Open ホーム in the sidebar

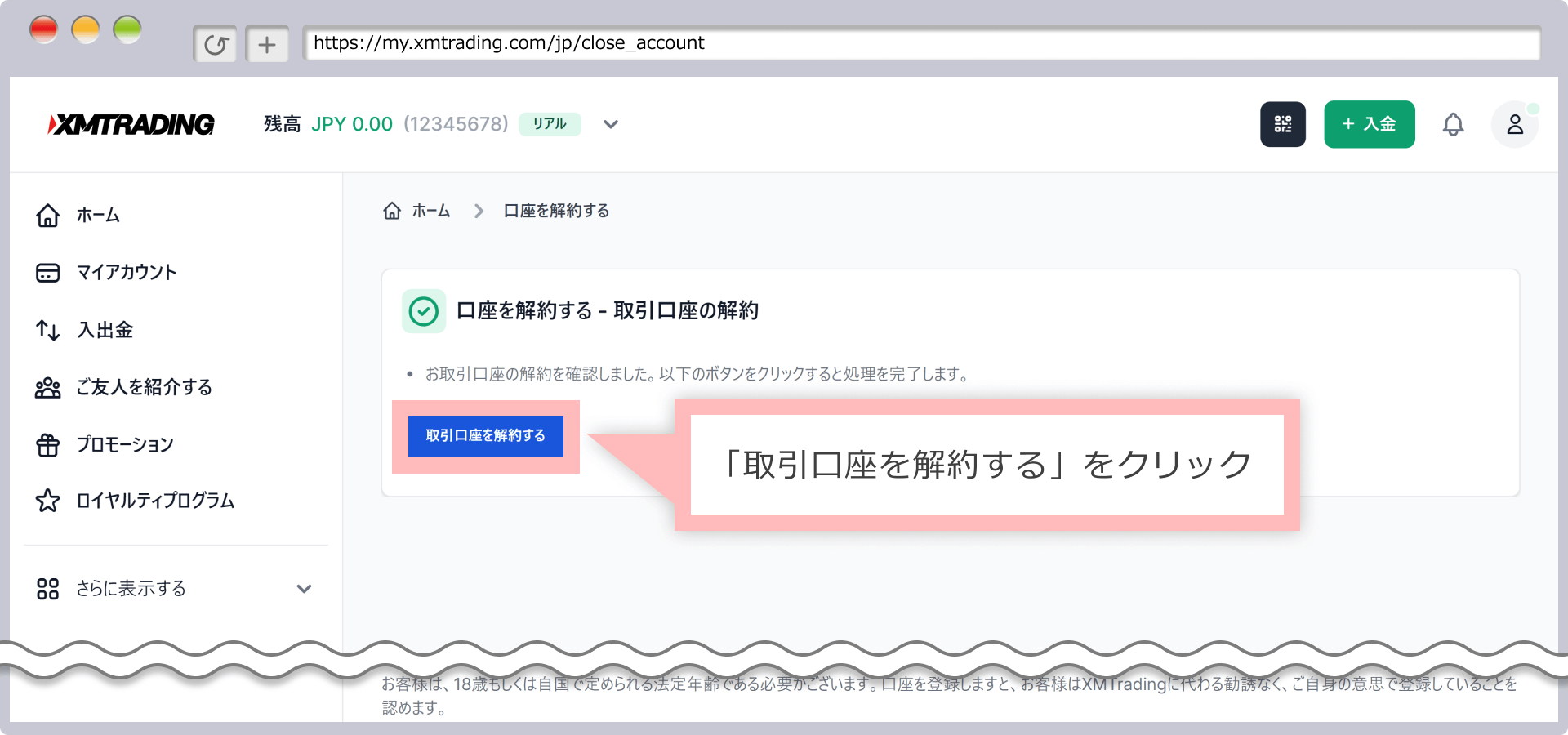[x=98, y=216]
